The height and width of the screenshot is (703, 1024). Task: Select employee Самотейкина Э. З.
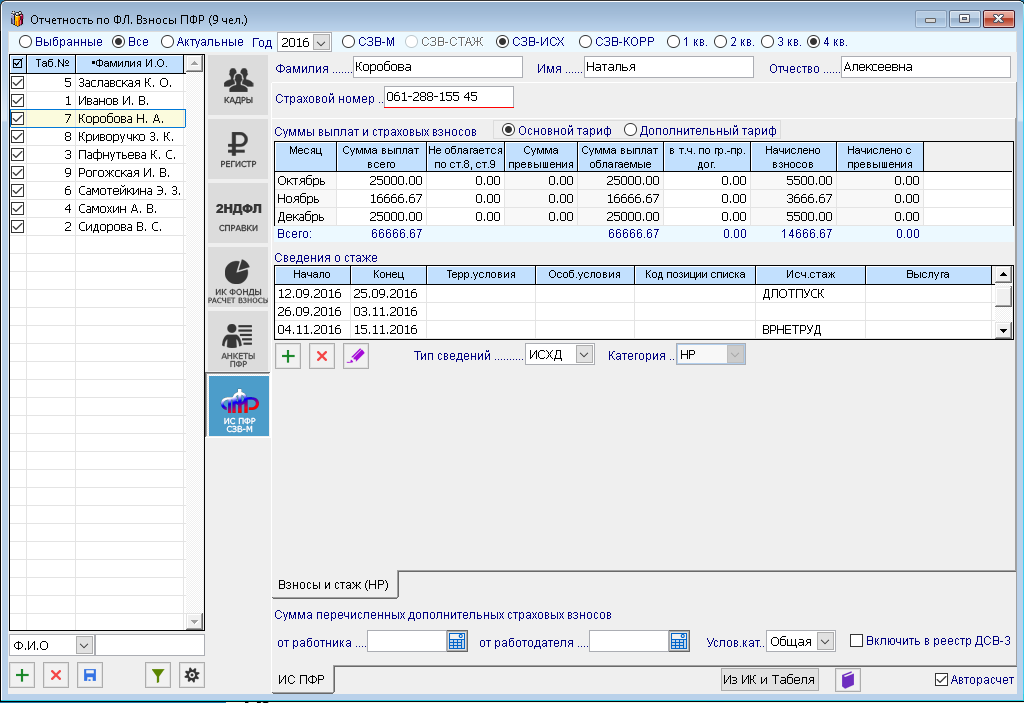[x=129, y=191]
